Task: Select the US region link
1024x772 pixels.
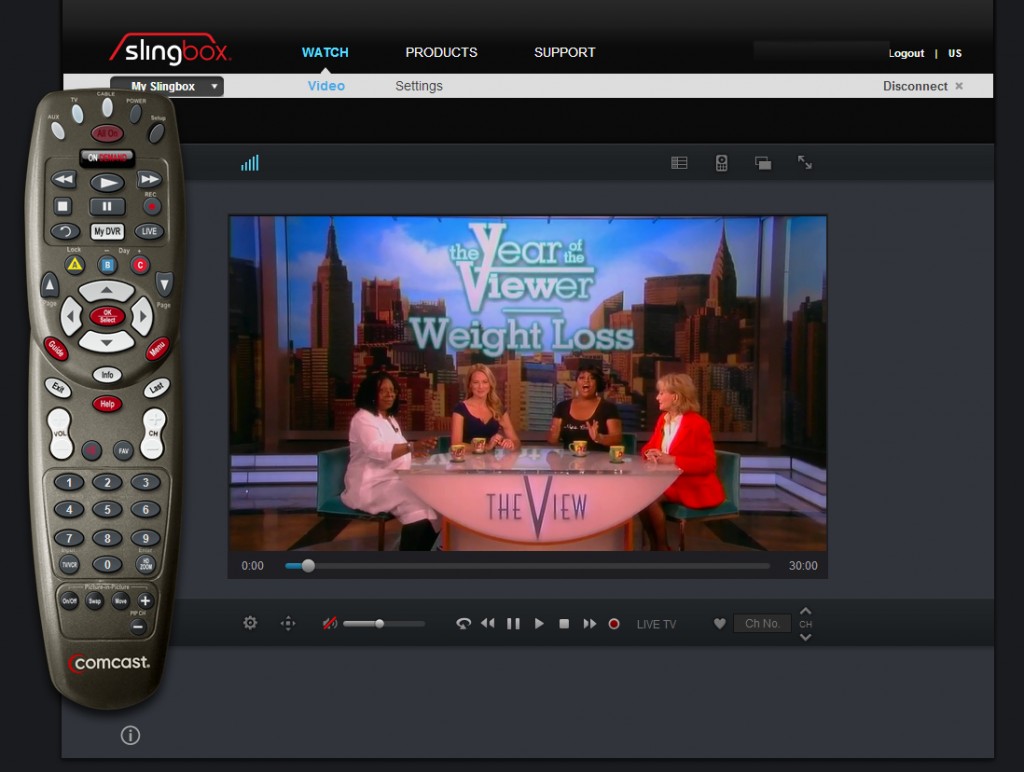Action: click(x=955, y=53)
